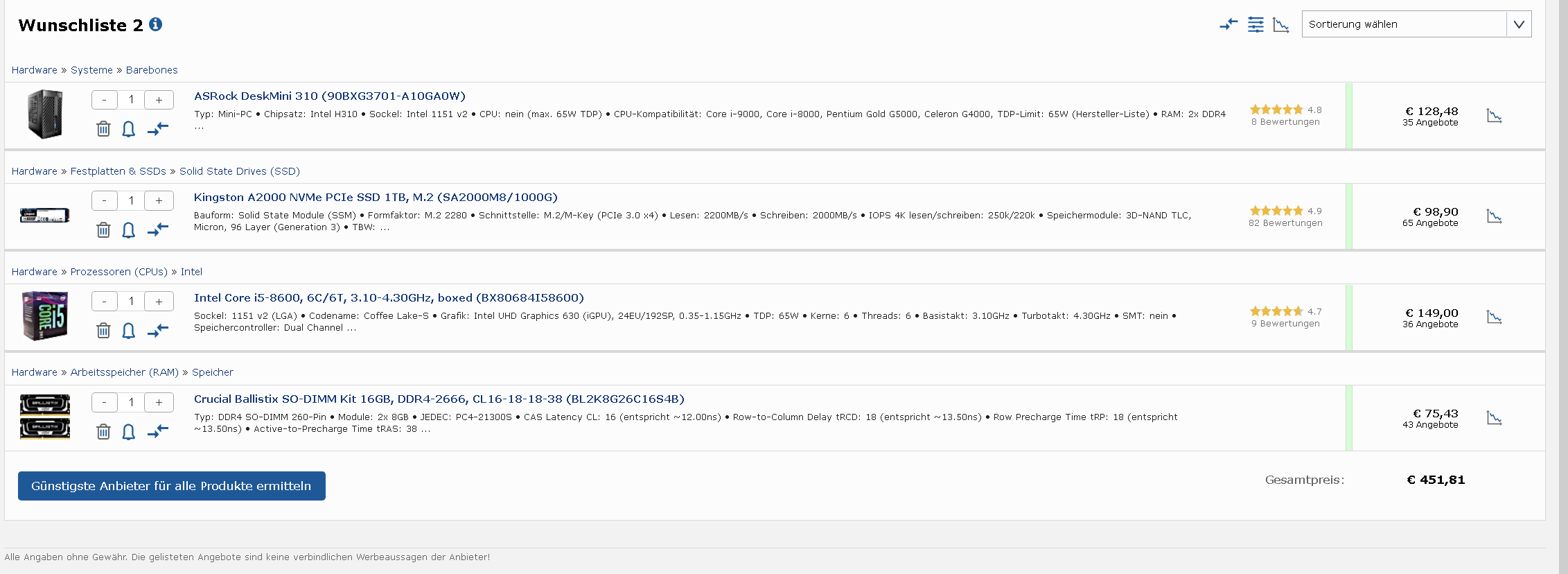This screenshot has height=574, width=1568.
Task: Increase quantity of ASRock DeskMini 310
Action: click(x=159, y=100)
